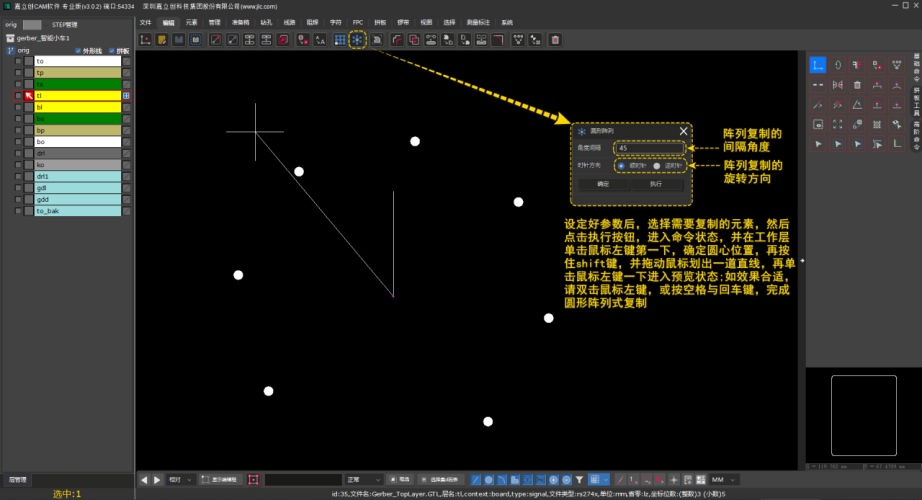Check the checkbox for layer tp

click(18, 73)
